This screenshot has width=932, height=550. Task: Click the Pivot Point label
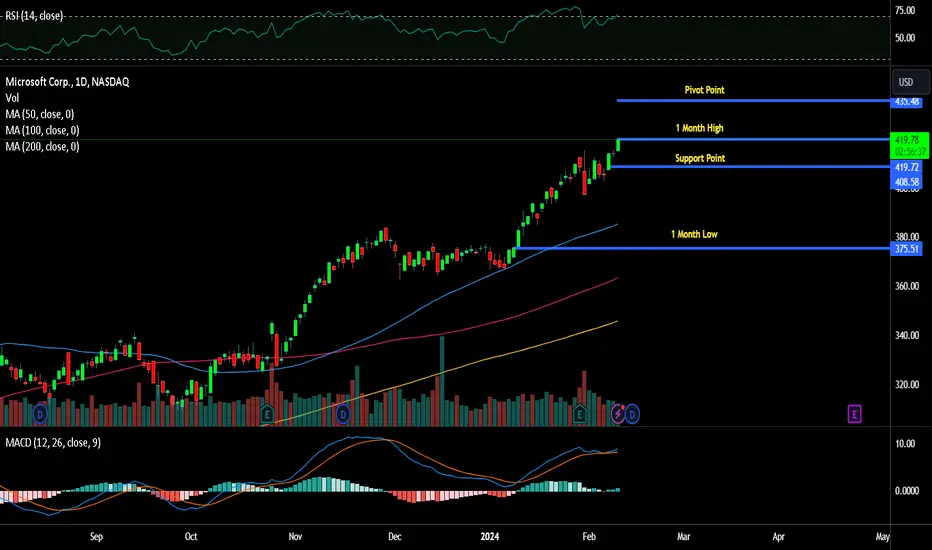(704, 90)
